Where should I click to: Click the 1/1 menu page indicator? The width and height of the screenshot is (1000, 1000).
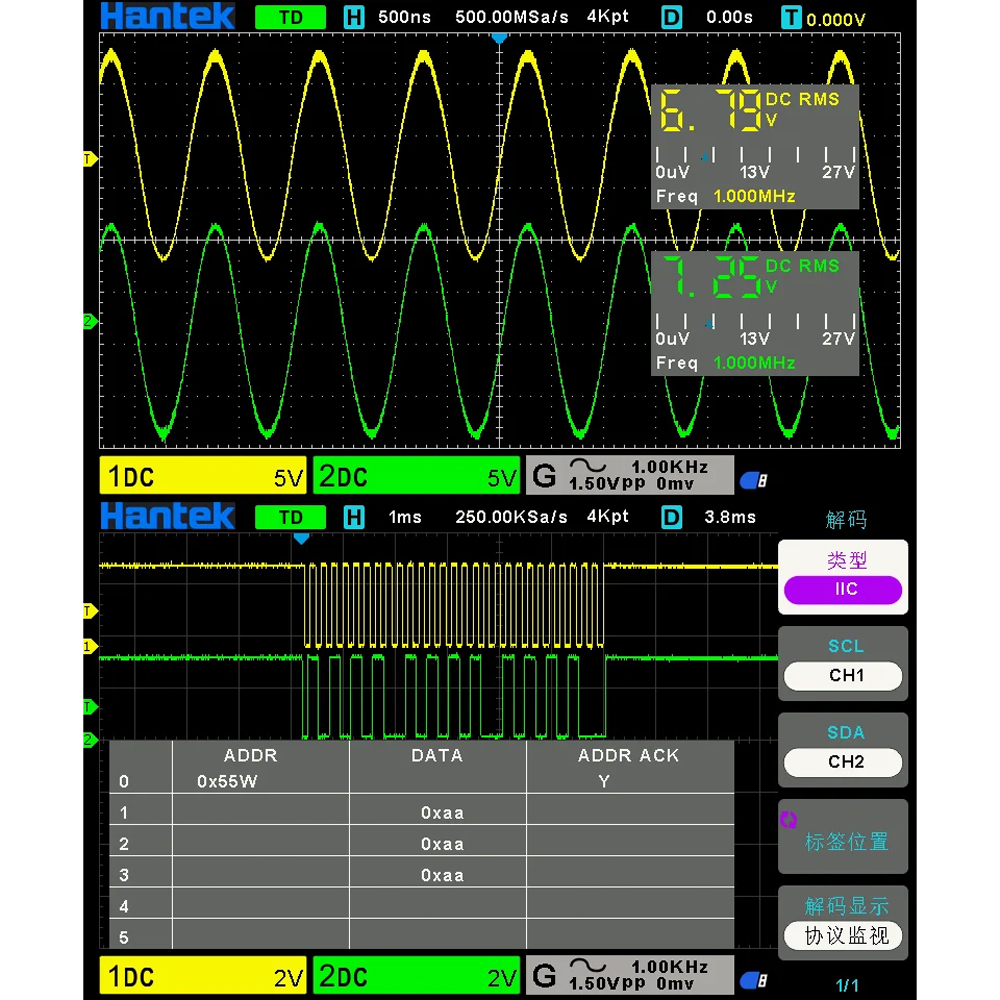click(846, 984)
